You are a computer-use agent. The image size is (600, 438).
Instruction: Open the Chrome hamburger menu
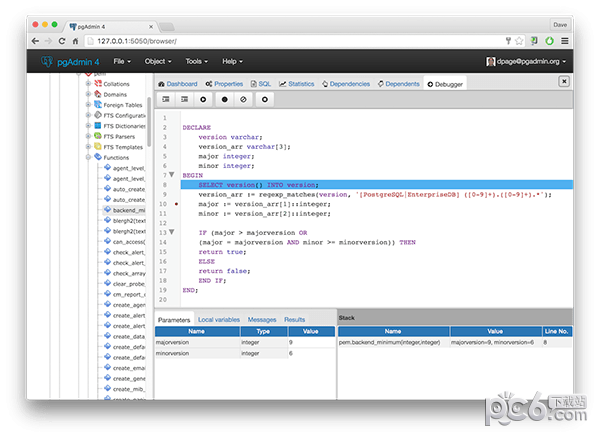coord(565,41)
